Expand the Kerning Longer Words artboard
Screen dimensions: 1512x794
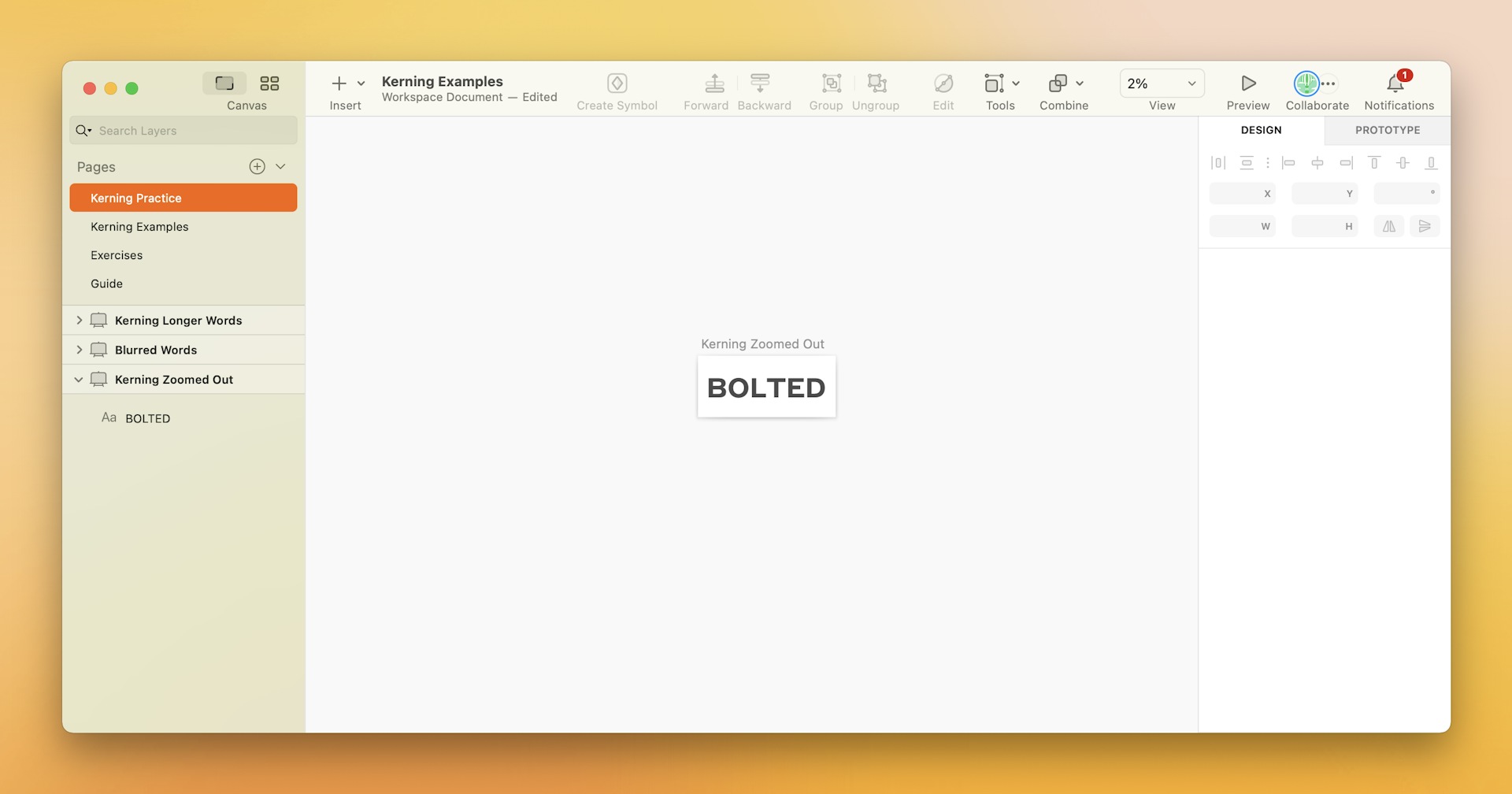[79, 320]
